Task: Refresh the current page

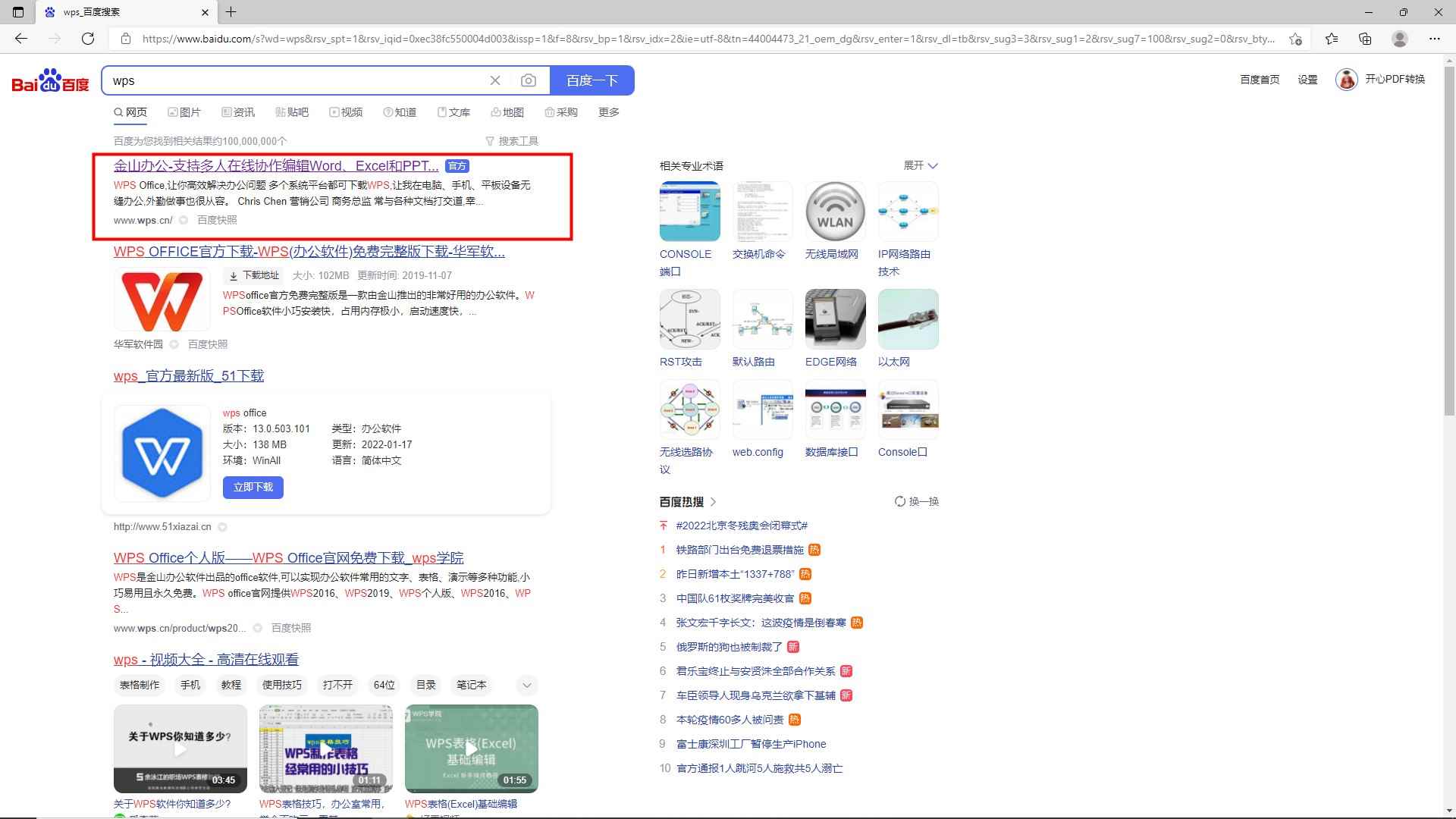Action: click(88, 38)
